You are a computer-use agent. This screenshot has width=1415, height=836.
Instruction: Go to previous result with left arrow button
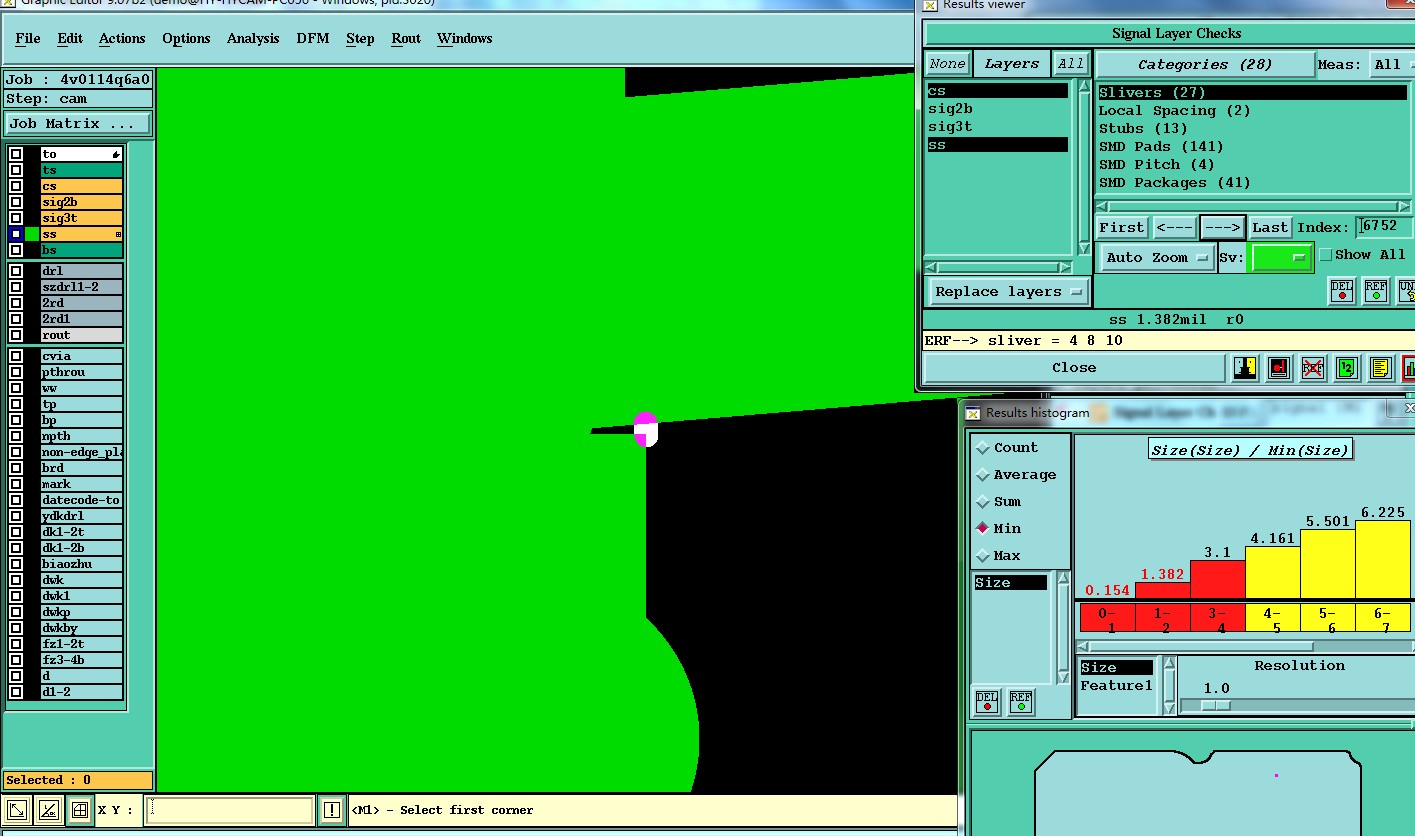tap(1174, 228)
